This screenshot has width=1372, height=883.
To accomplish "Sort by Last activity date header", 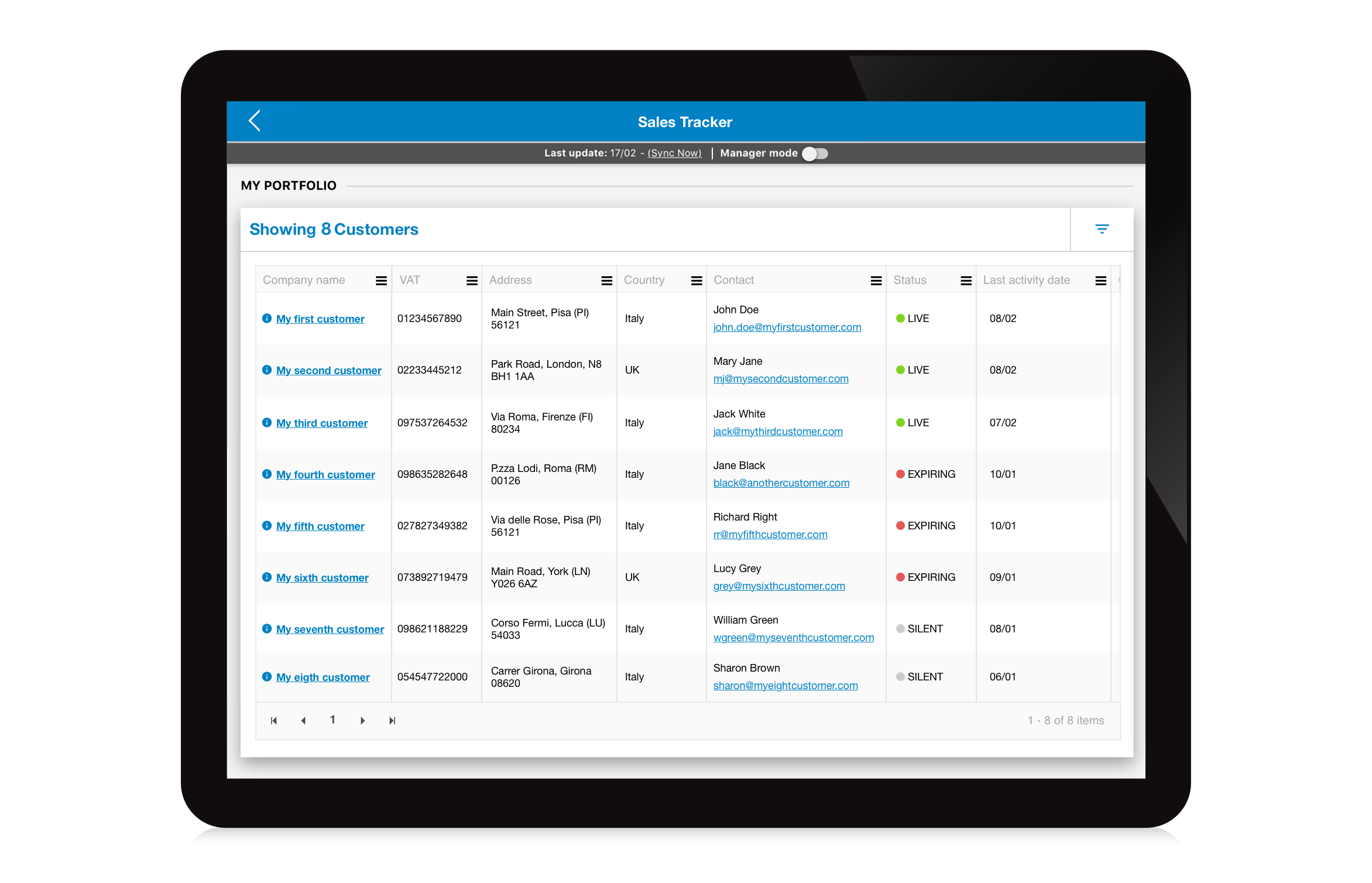I will click(1026, 280).
